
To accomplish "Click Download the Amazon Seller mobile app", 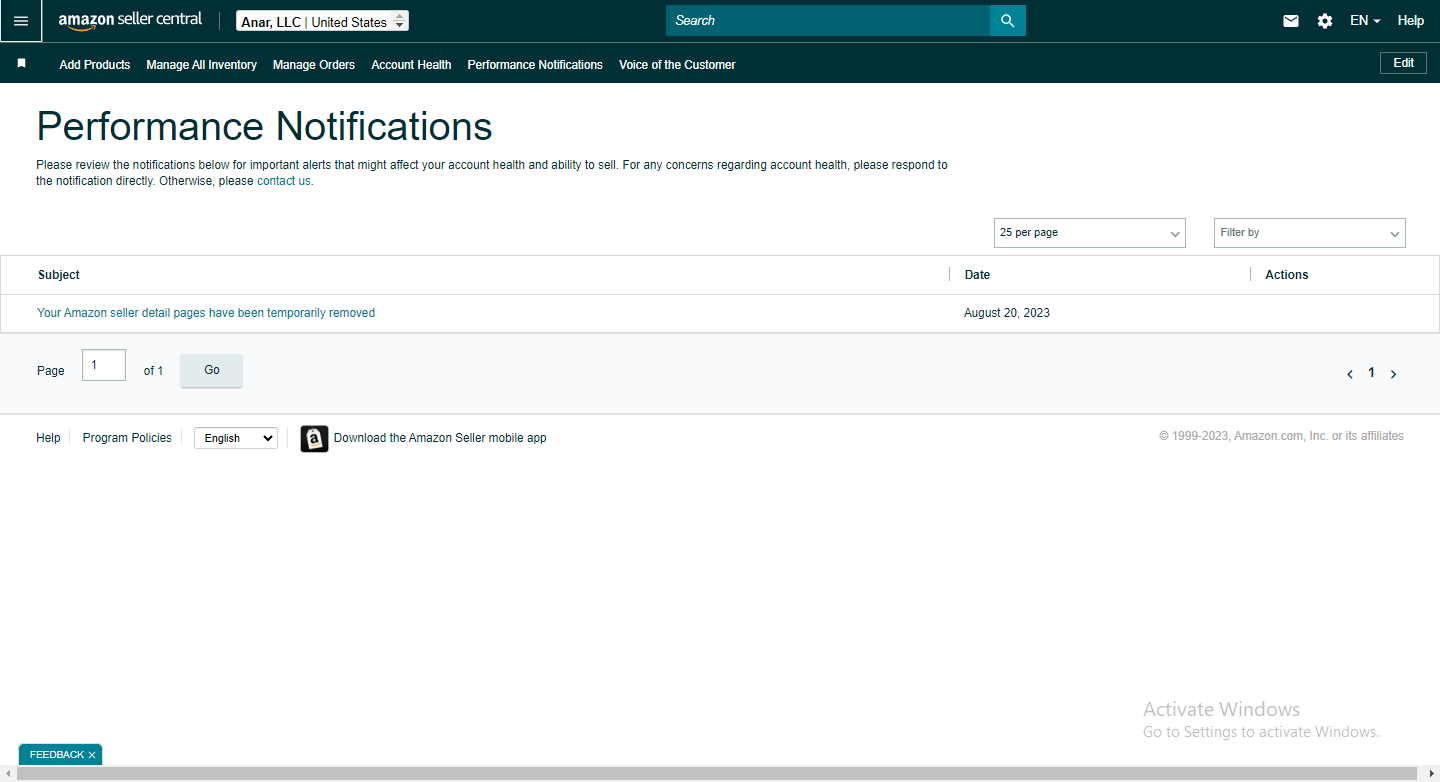I will coord(440,438).
